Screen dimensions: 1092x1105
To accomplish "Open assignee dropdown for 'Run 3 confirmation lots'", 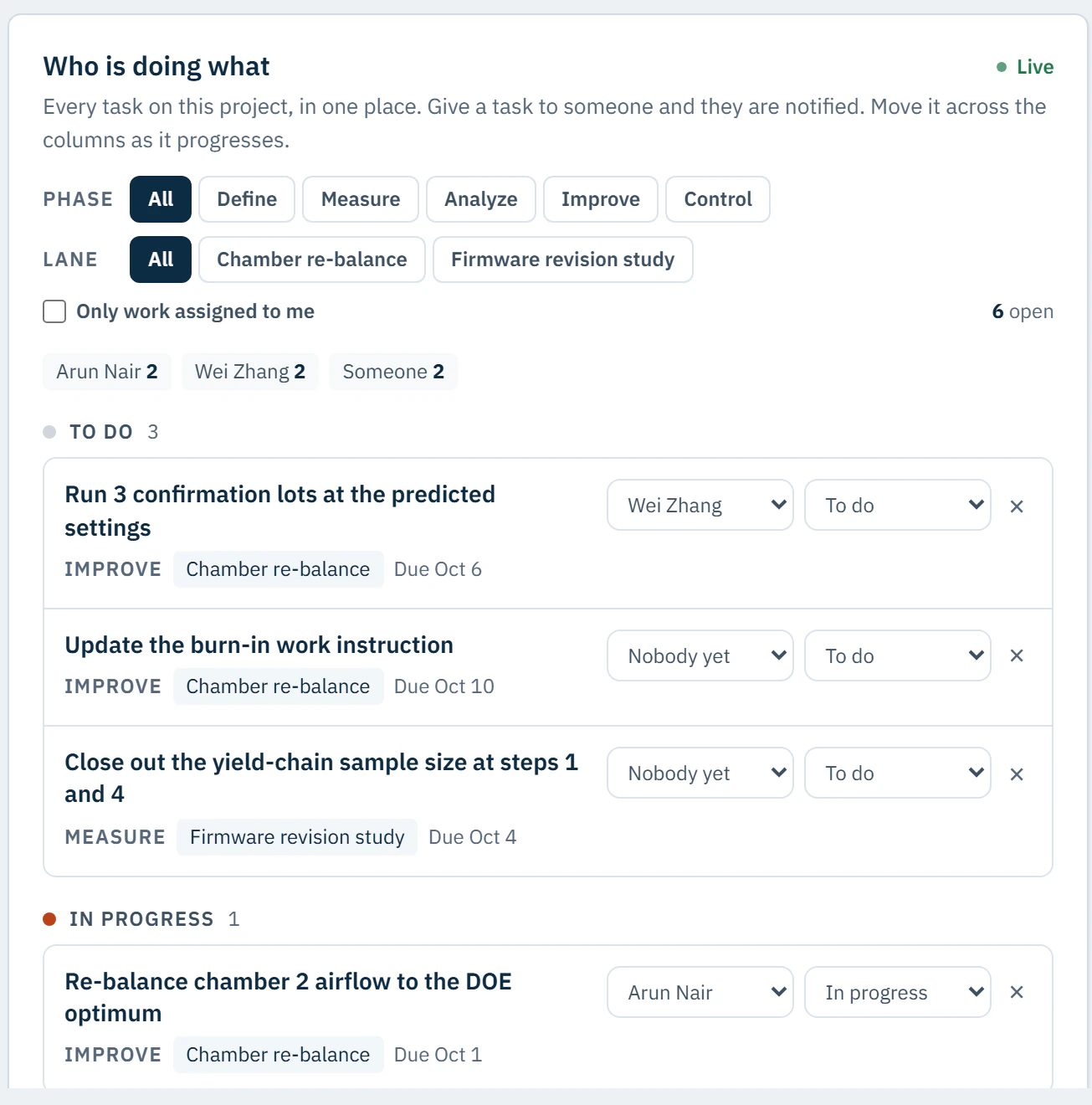I will tap(700, 505).
